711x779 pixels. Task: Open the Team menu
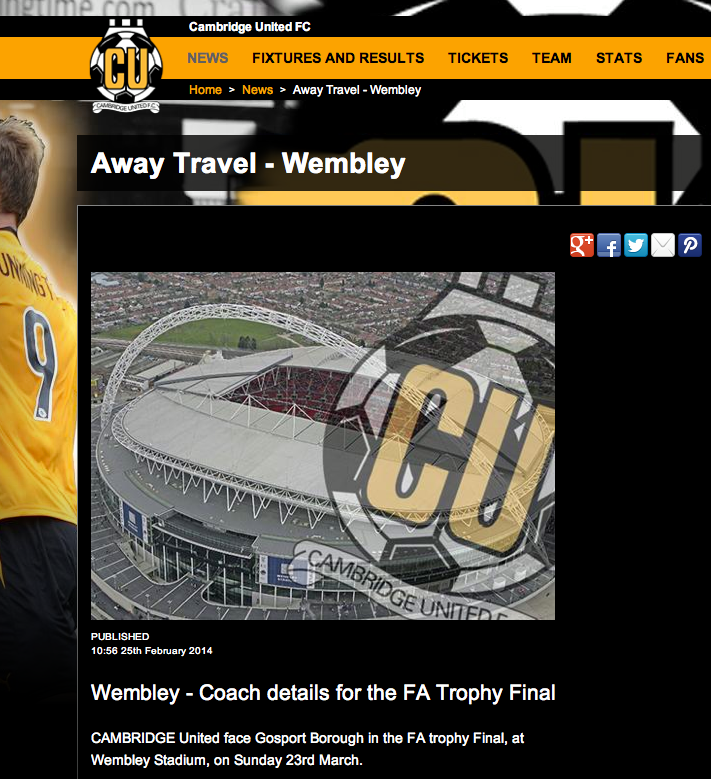(552, 58)
